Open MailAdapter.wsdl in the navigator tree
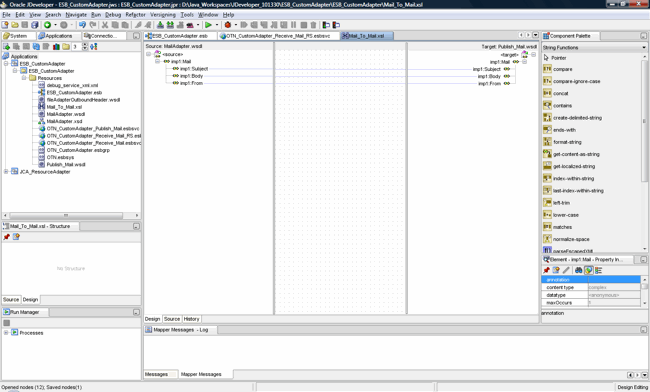Image resolution: width=650 pixels, height=392 pixels. [x=65, y=114]
